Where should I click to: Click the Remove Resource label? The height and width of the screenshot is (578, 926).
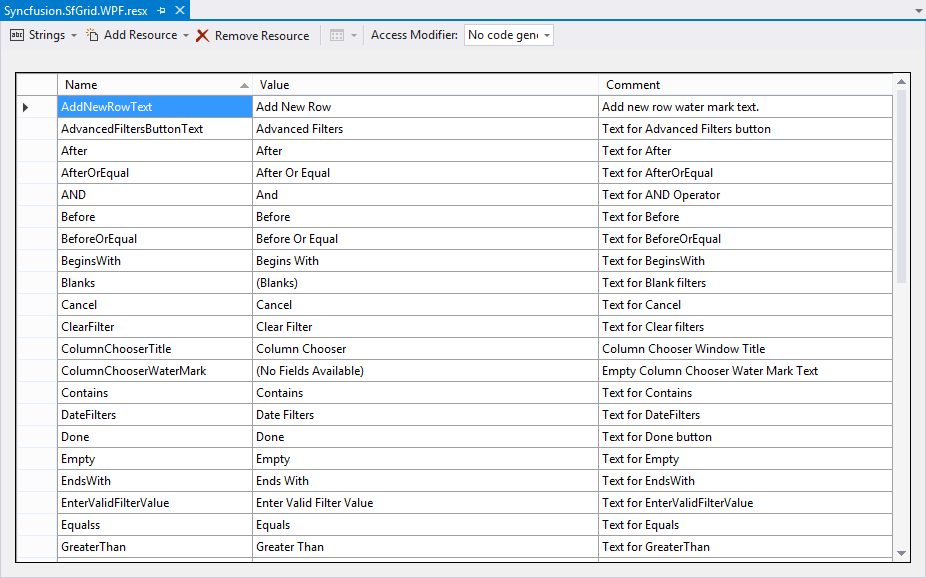(x=262, y=36)
